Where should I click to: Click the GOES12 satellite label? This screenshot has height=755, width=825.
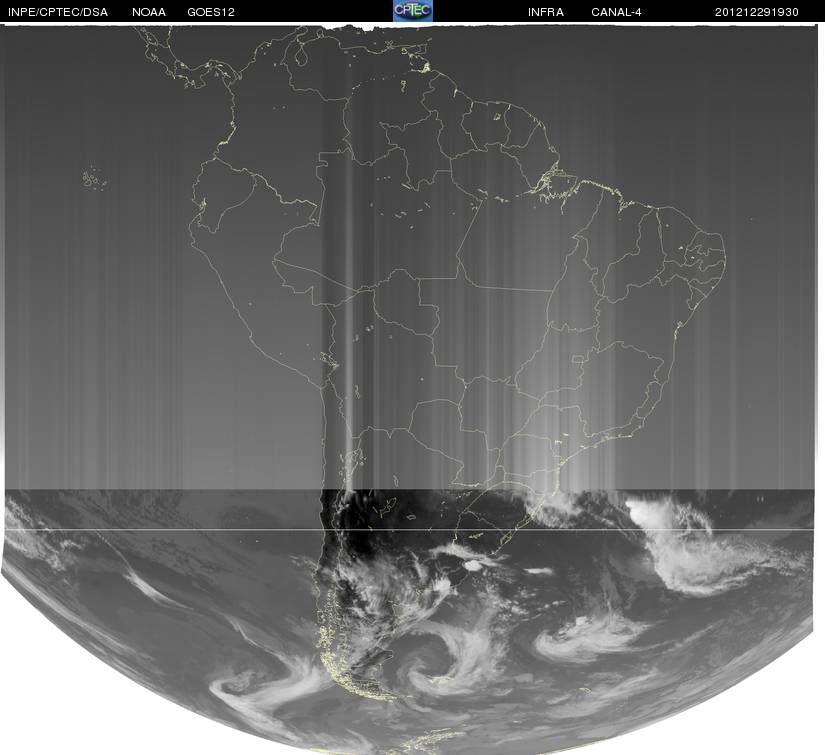[x=210, y=12]
